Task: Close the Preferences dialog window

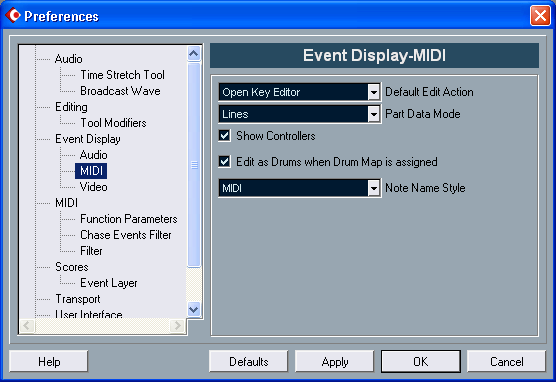Action: click(540, 16)
